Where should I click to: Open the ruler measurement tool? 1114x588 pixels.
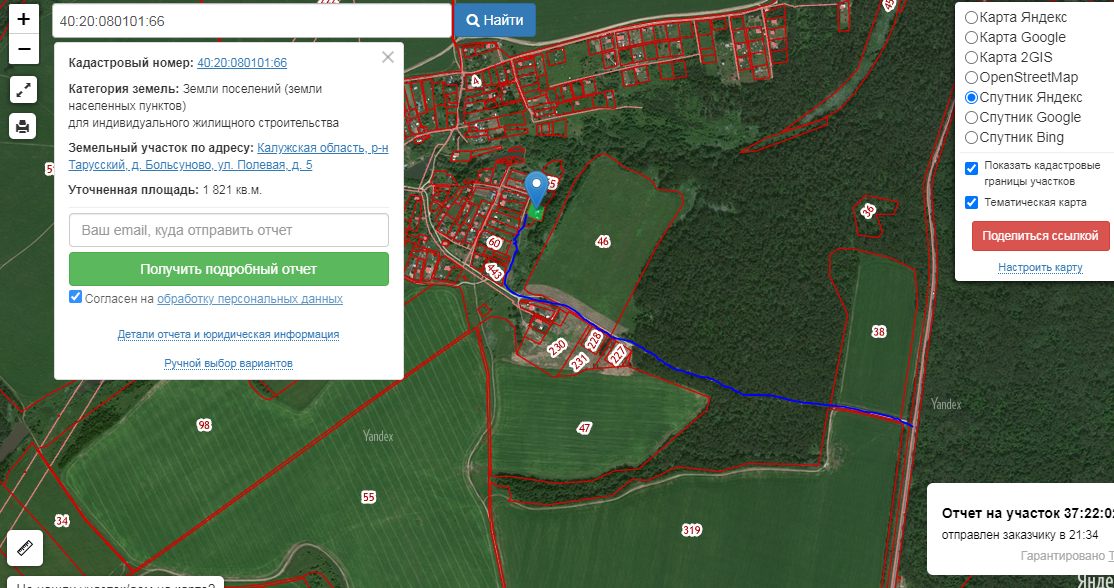[x=25, y=549]
